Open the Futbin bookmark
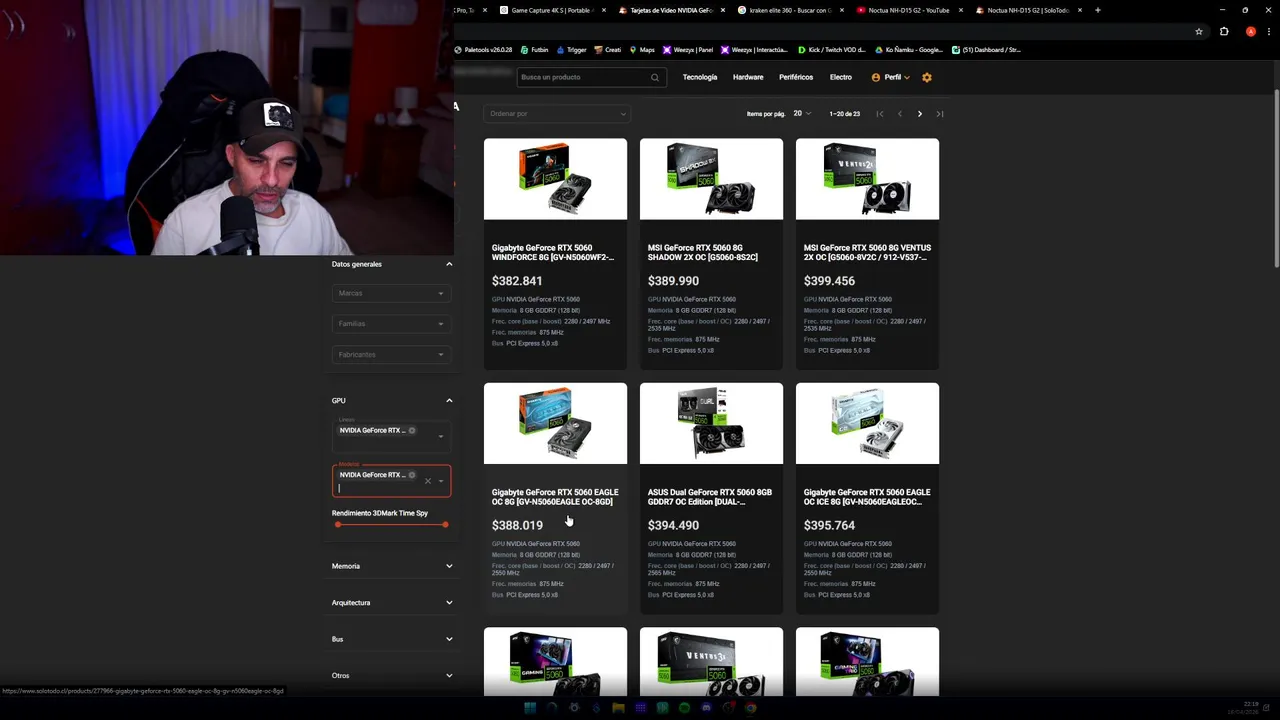This screenshot has width=1280, height=720. click(x=535, y=49)
